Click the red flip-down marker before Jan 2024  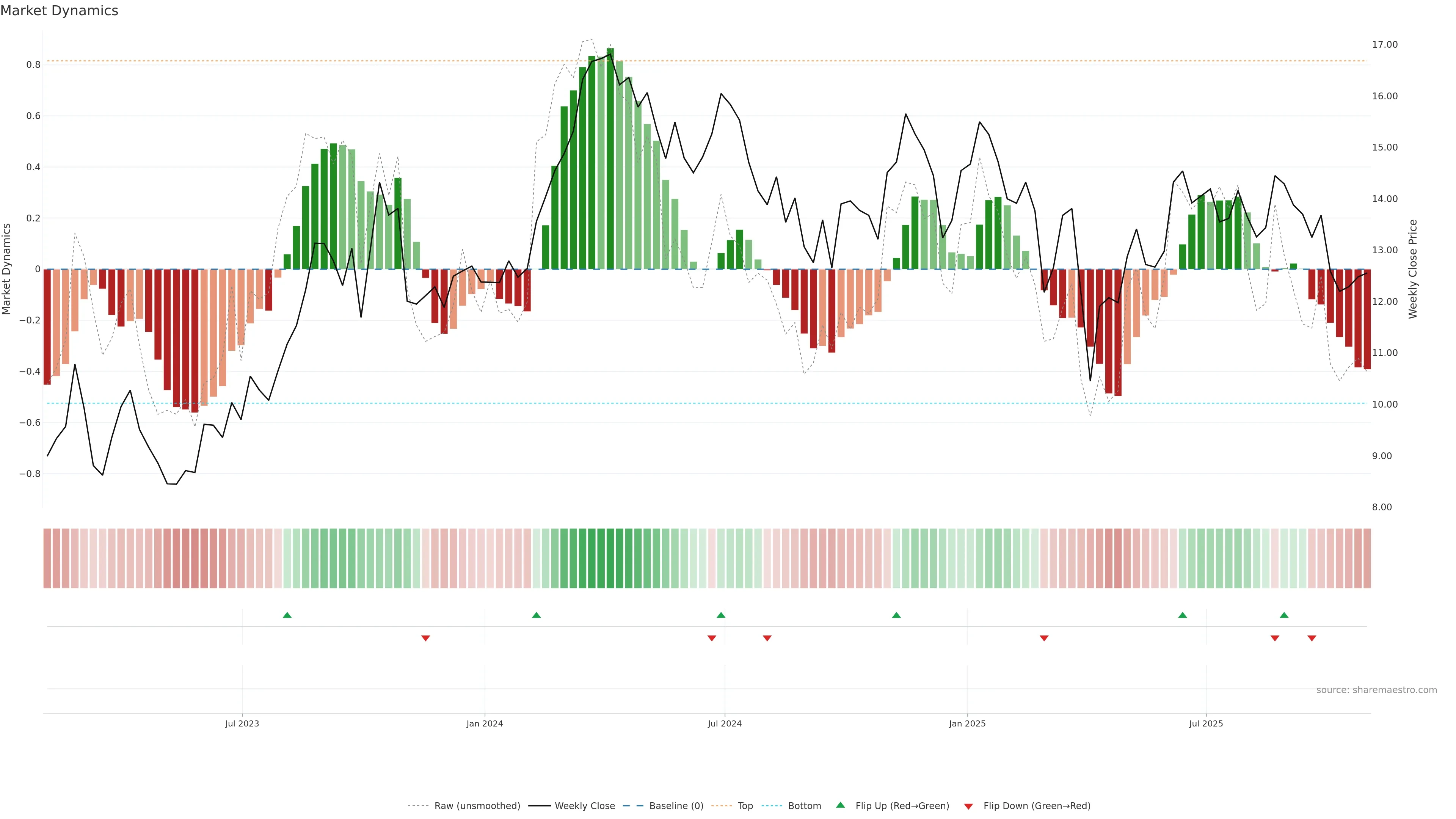click(x=425, y=638)
